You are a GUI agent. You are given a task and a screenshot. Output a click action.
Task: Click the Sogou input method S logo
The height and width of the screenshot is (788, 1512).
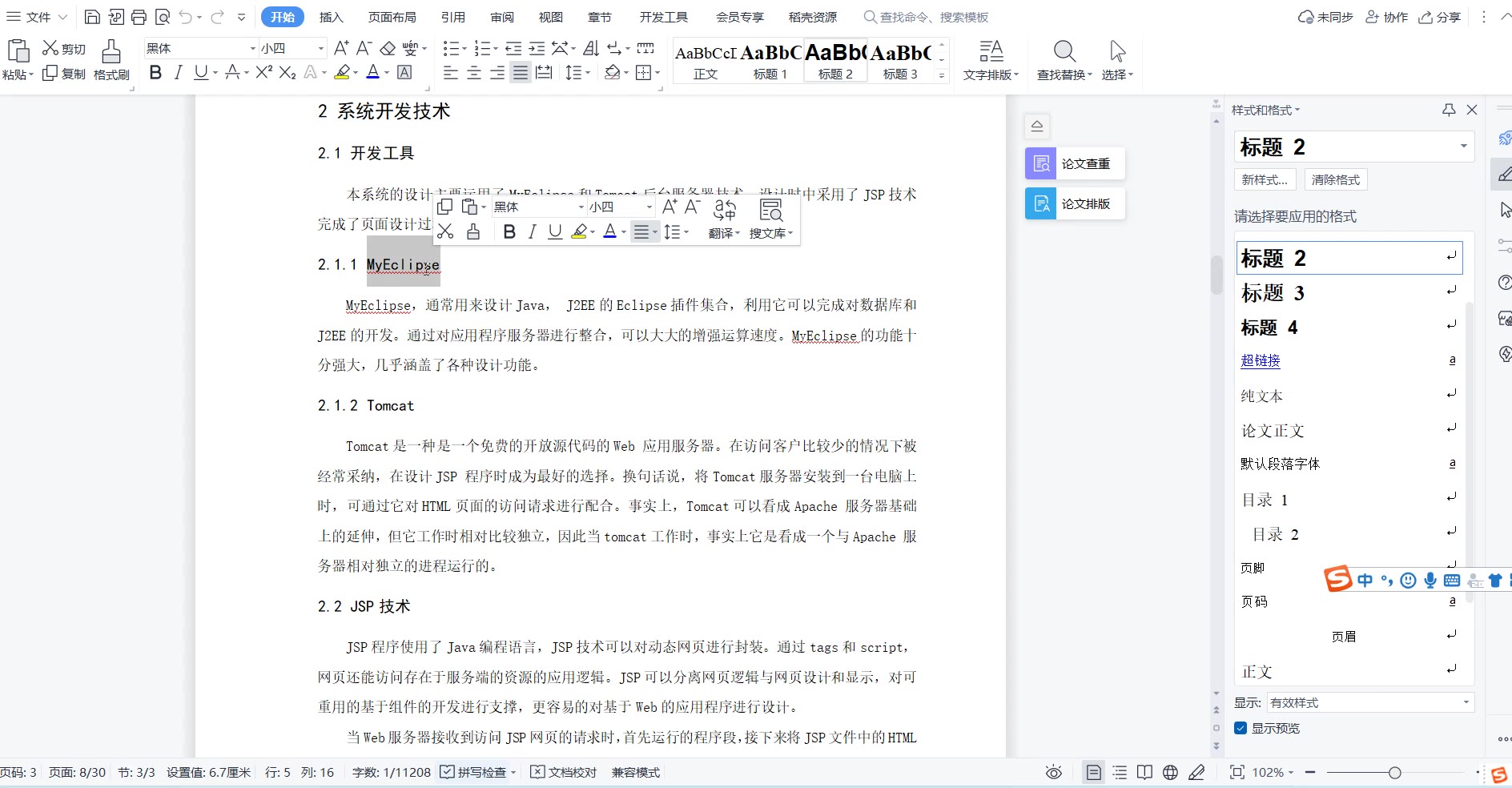pyautogui.click(x=1337, y=578)
